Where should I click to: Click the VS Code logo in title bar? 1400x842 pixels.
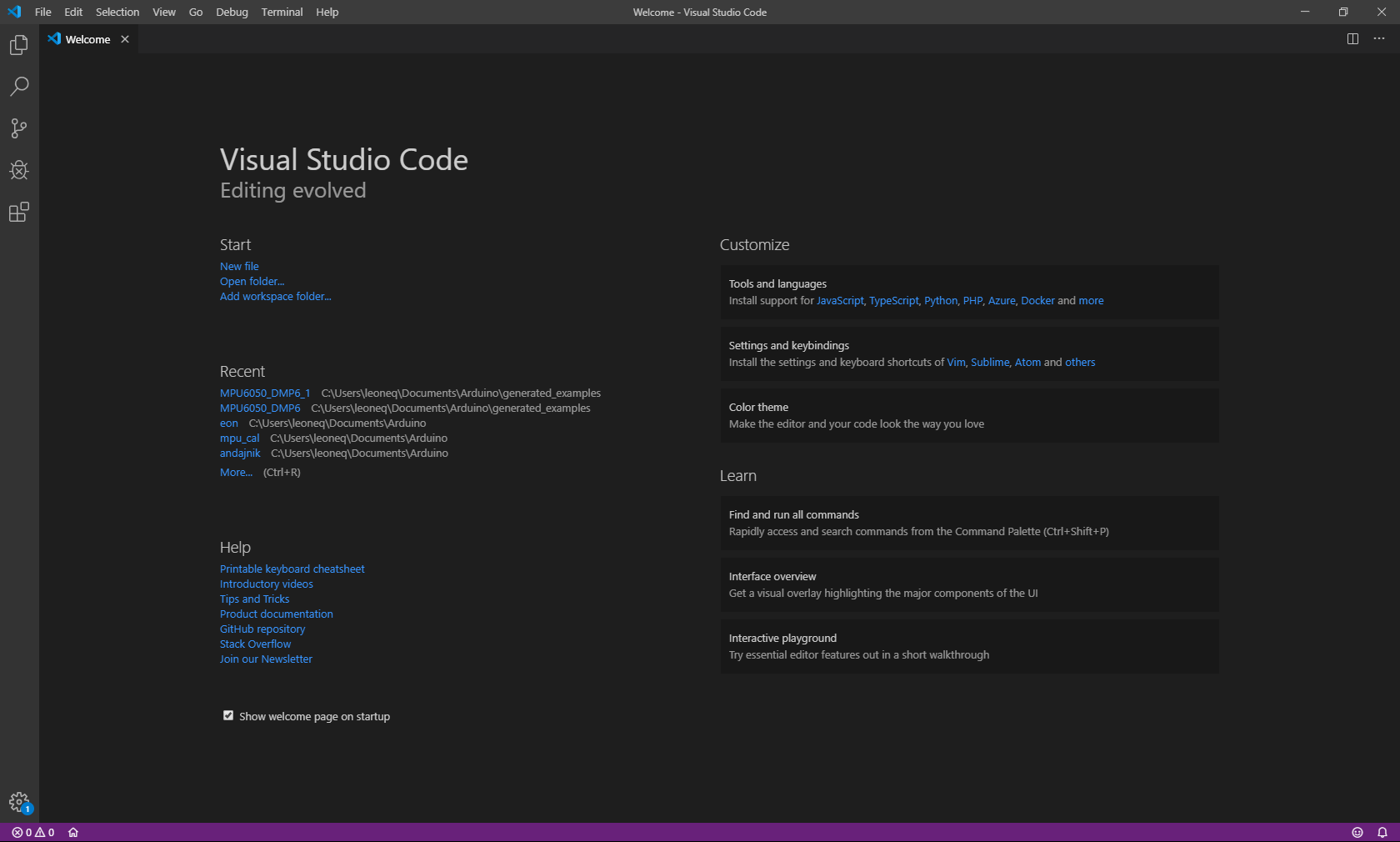click(14, 12)
